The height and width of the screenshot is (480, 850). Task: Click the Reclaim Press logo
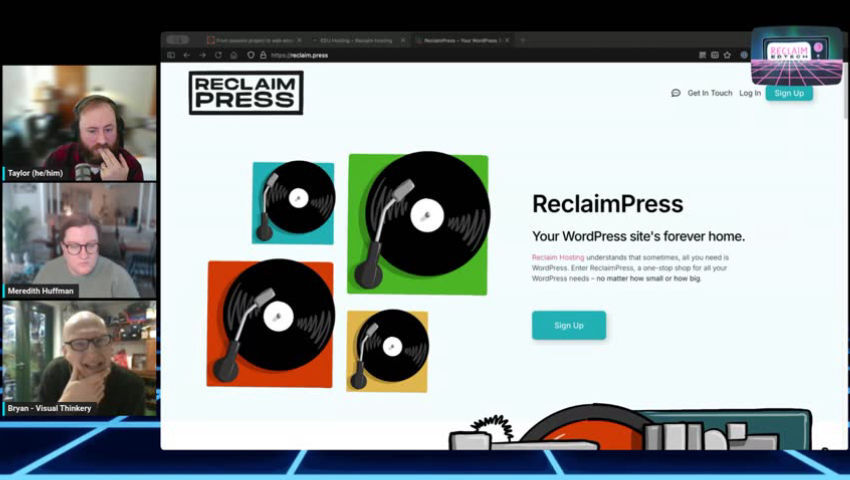tap(246, 93)
